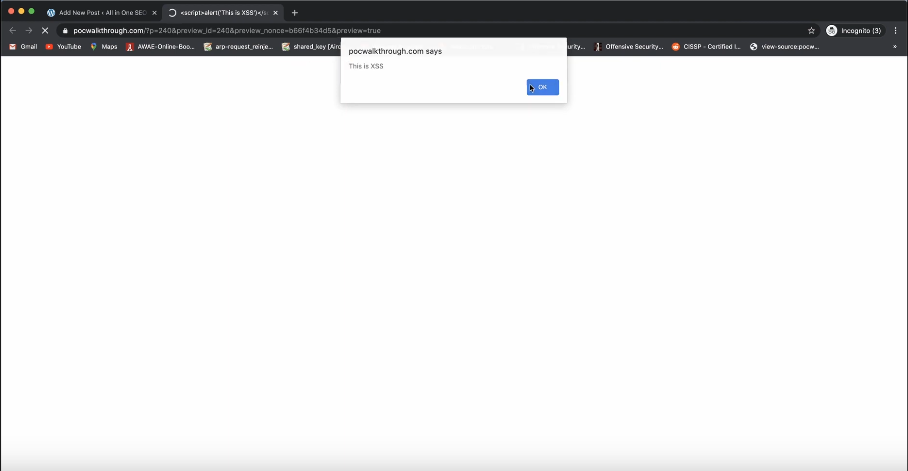Open the AWAE-Online-Boo bookmark
The height and width of the screenshot is (471, 908).
point(160,46)
